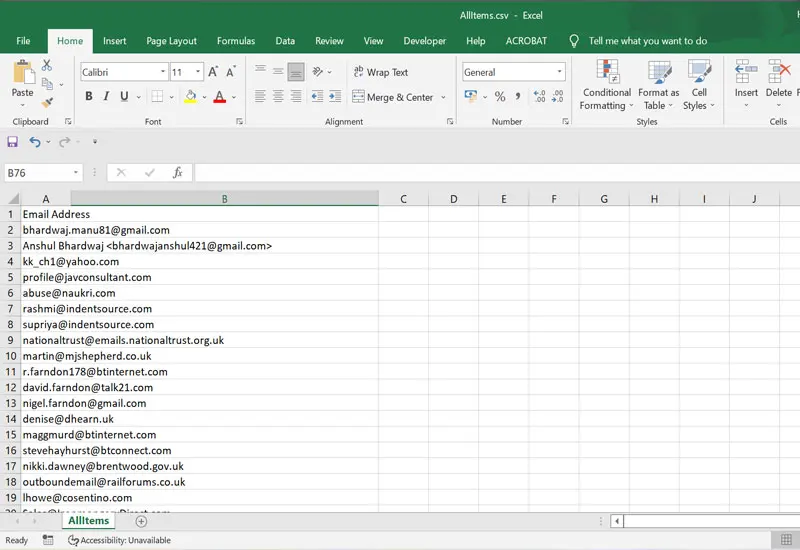
Task: Click the Accounting Number Format icon
Action: click(470, 96)
